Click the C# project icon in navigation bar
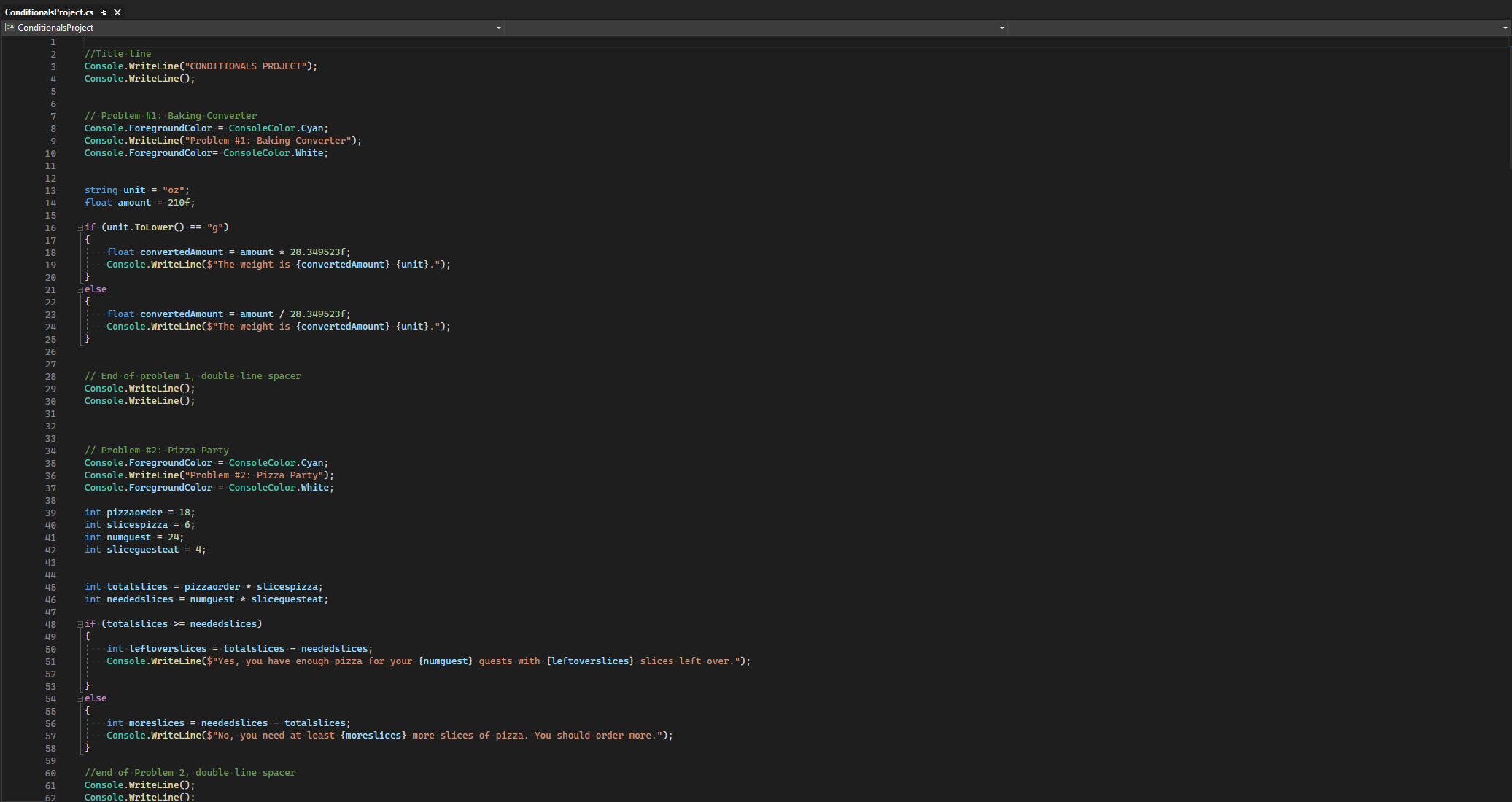Image resolution: width=1512 pixels, height=802 pixels. 10,28
